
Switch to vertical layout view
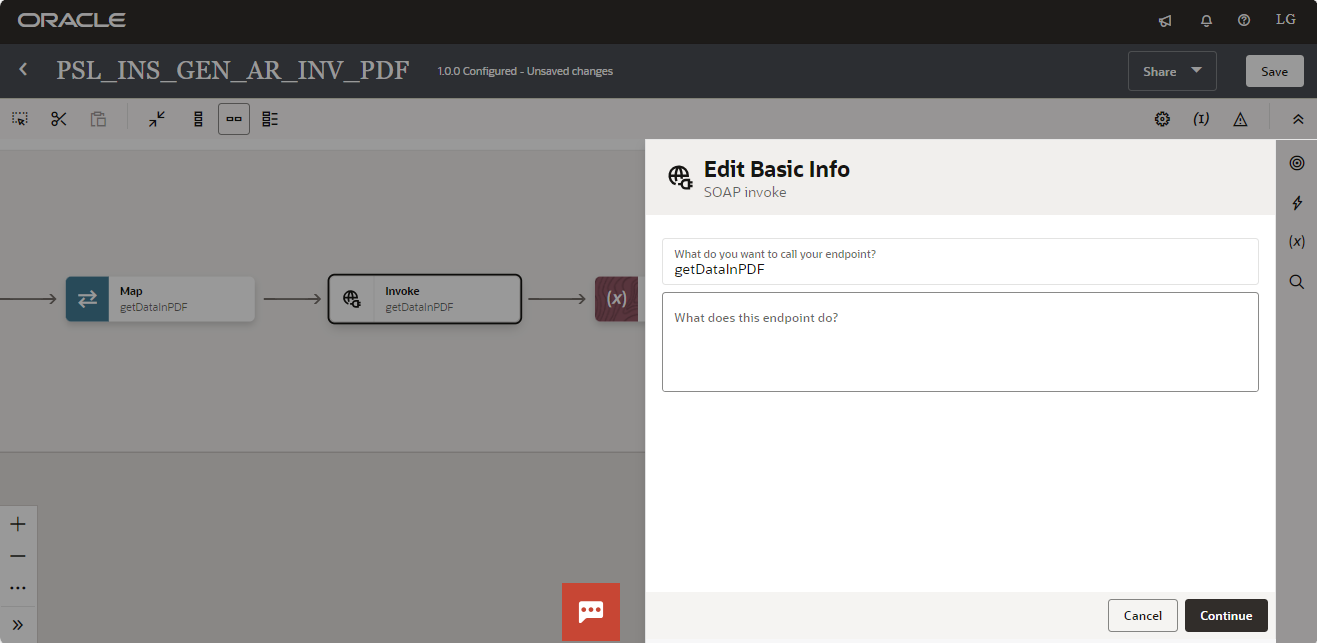click(197, 118)
